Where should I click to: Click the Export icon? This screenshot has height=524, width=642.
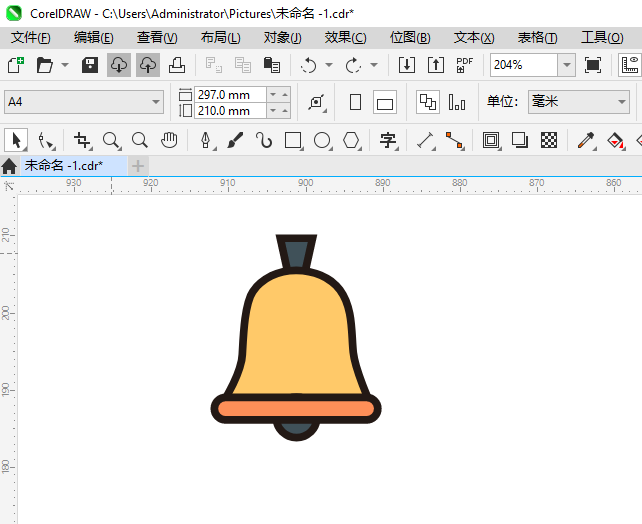coord(436,65)
